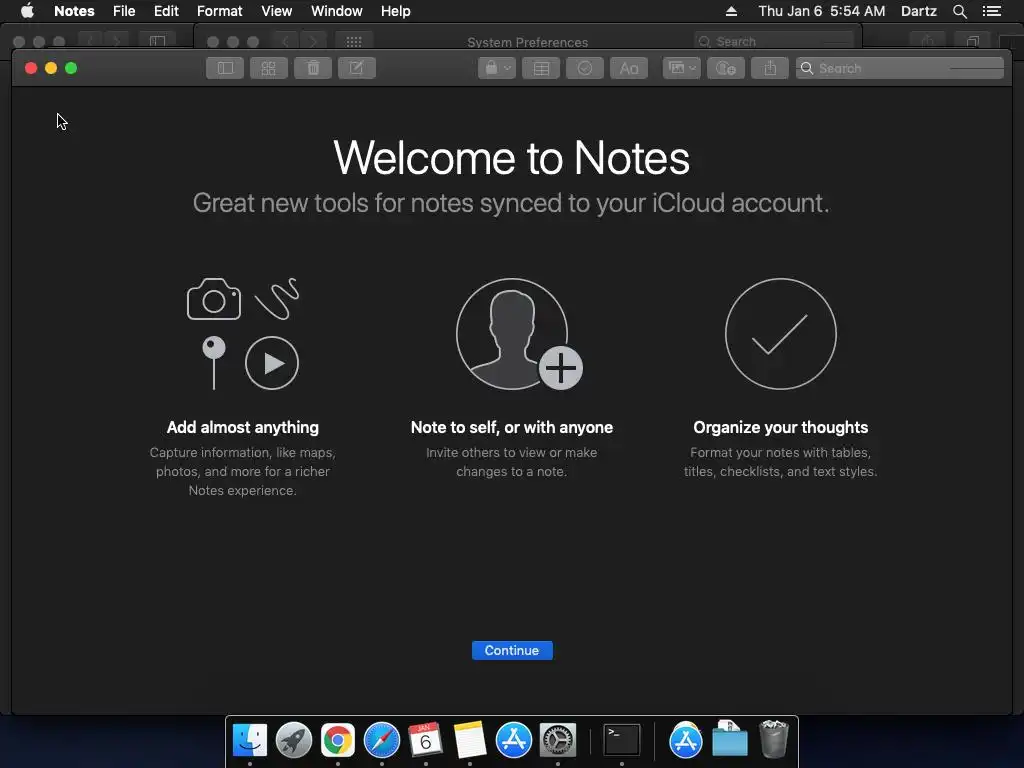This screenshot has height=768, width=1024.
Task: Open the Applications folder stack in Dock
Action: coord(686,741)
